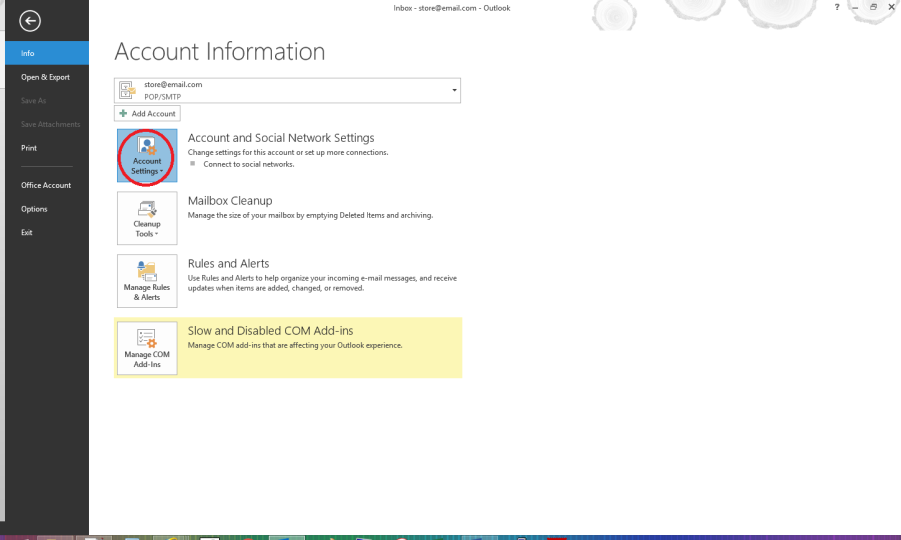Click the account envelope icon in selector
This screenshot has height=540, width=901.
coord(127,90)
